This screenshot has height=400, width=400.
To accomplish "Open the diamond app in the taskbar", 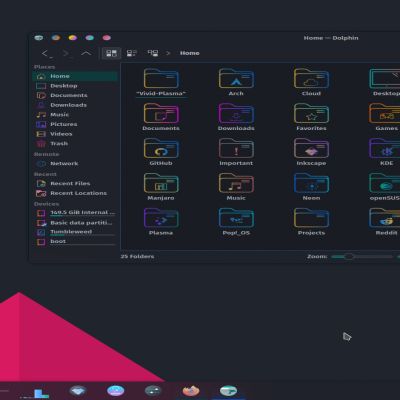I will tap(78, 391).
